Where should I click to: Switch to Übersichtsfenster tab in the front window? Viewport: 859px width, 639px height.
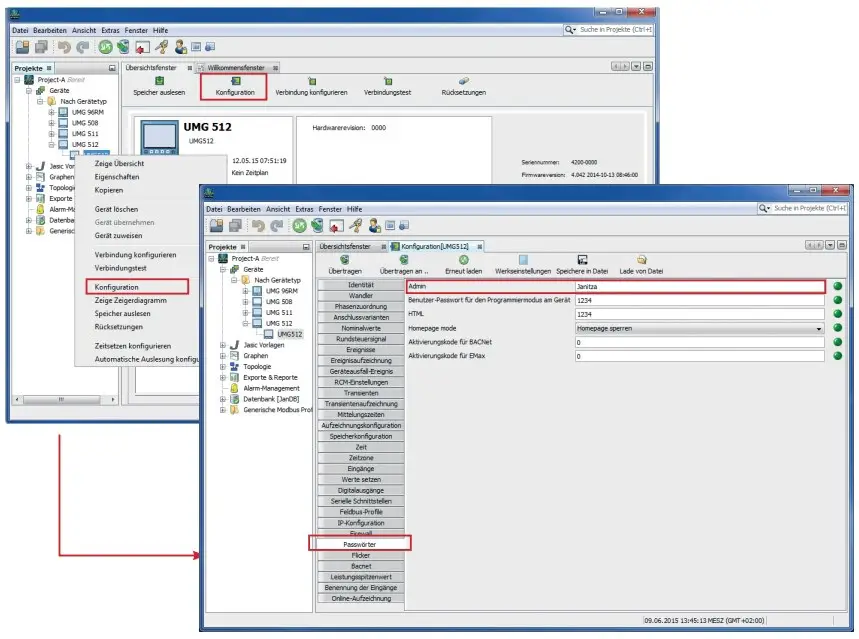pos(345,247)
